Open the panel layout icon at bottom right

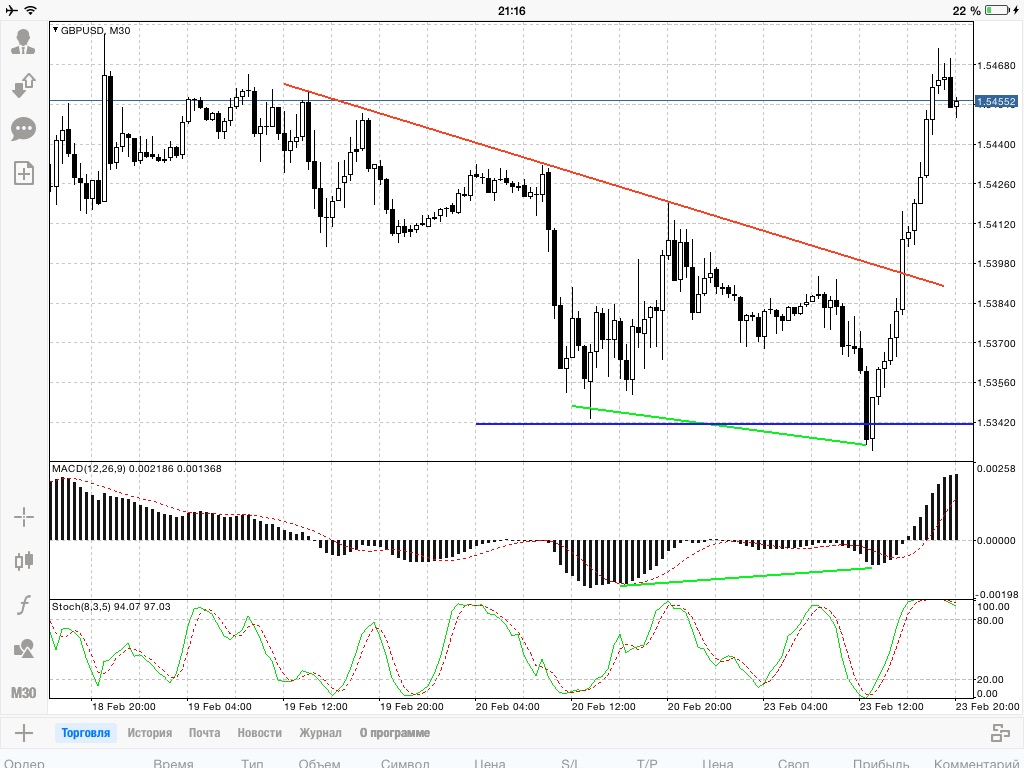(1000, 733)
